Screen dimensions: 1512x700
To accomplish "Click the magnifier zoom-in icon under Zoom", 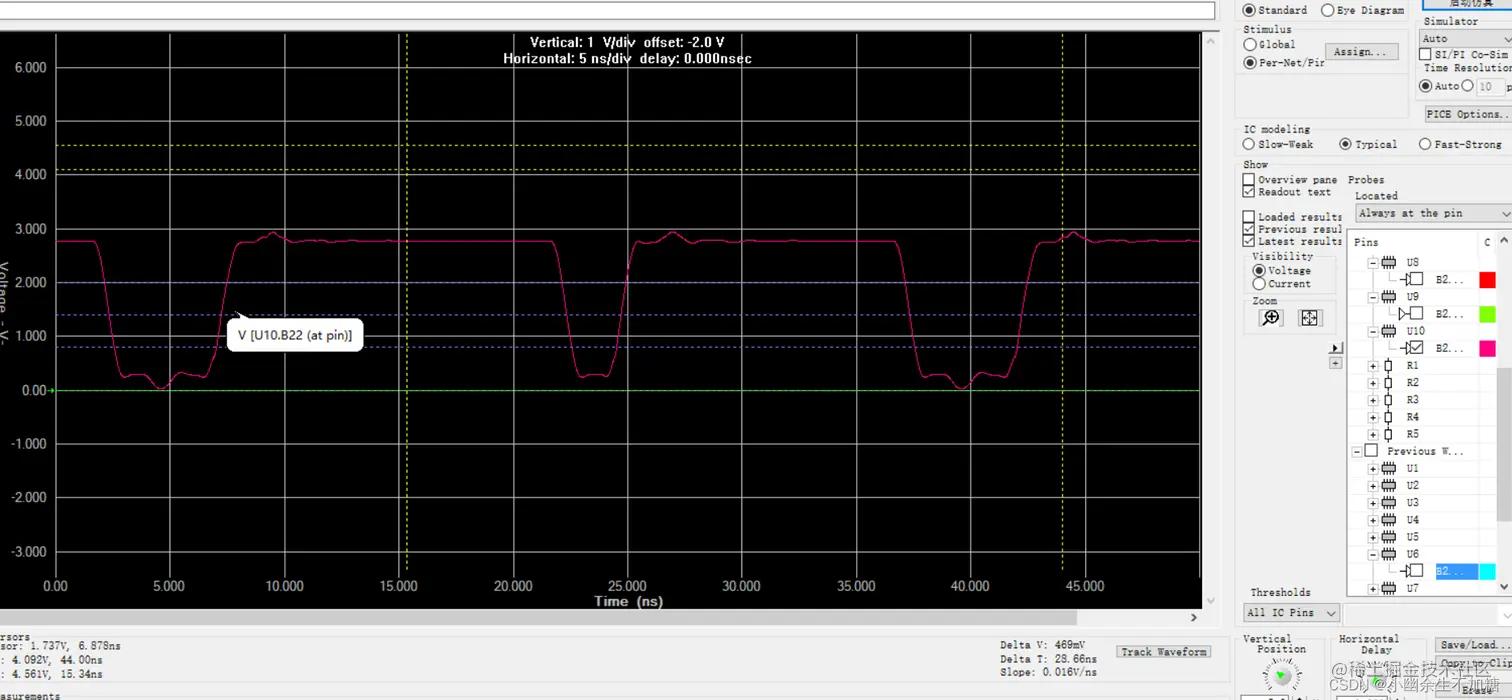I will (x=1270, y=318).
